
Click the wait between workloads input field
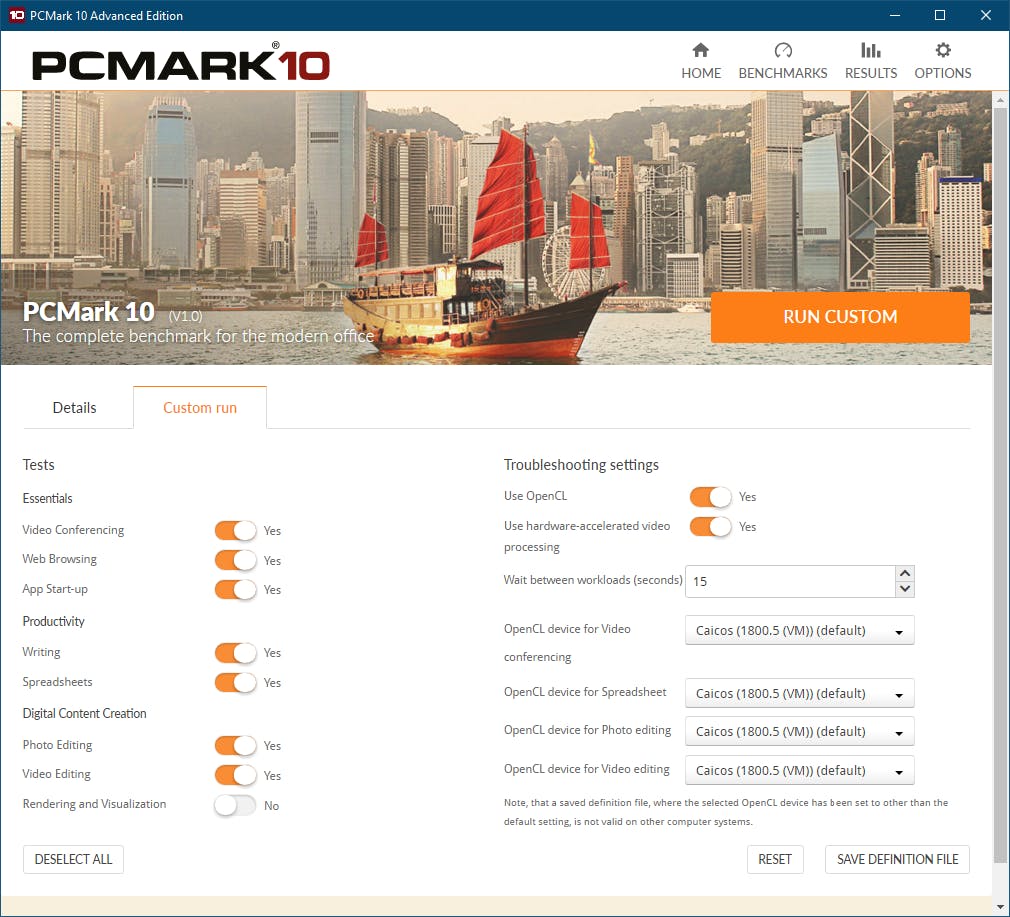pos(790,581)
